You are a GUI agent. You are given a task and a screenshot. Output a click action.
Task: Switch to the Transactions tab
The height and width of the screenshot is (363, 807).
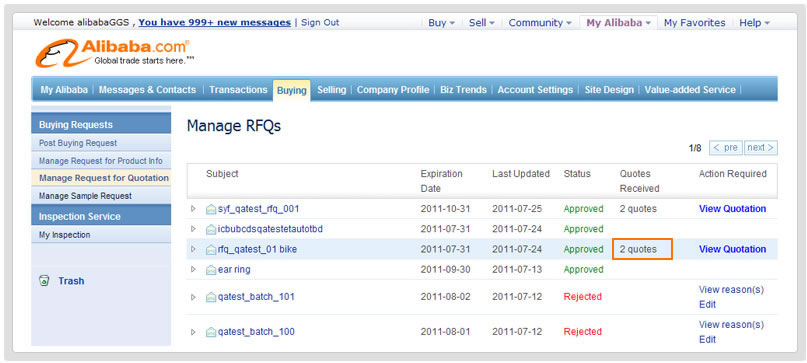pos(238,90)
